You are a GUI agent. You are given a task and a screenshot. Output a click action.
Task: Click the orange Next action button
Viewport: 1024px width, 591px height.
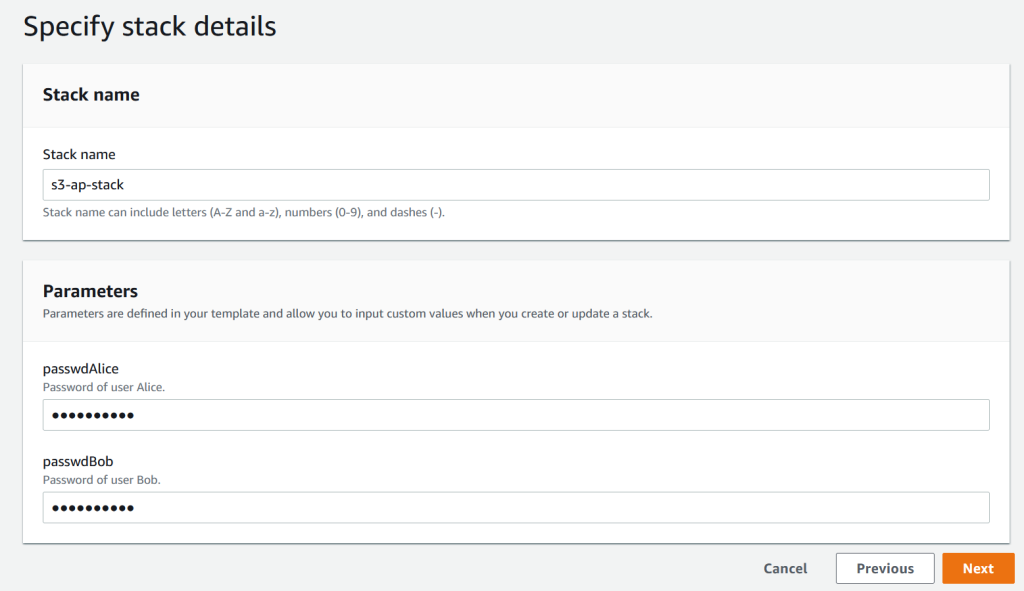click(978, 568)
